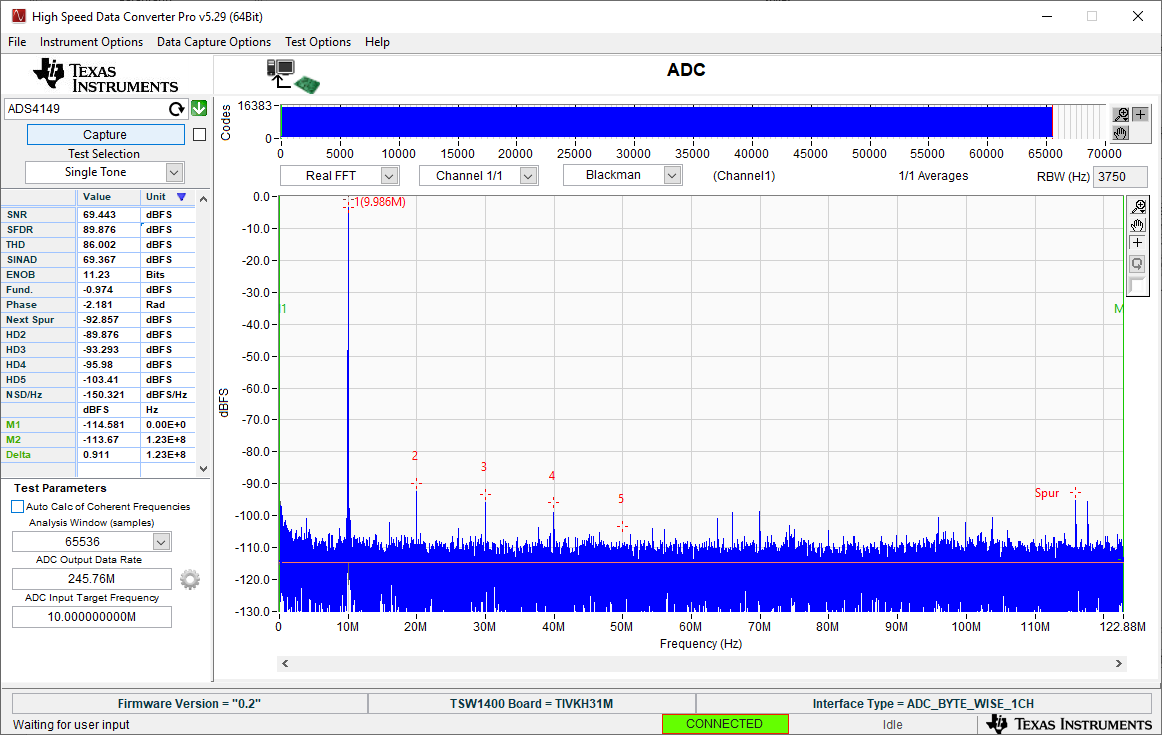Select the crosshair marker tool on plot toolbar
This screenshot has width=1162, height=735.
click(x=1137, y=242)
